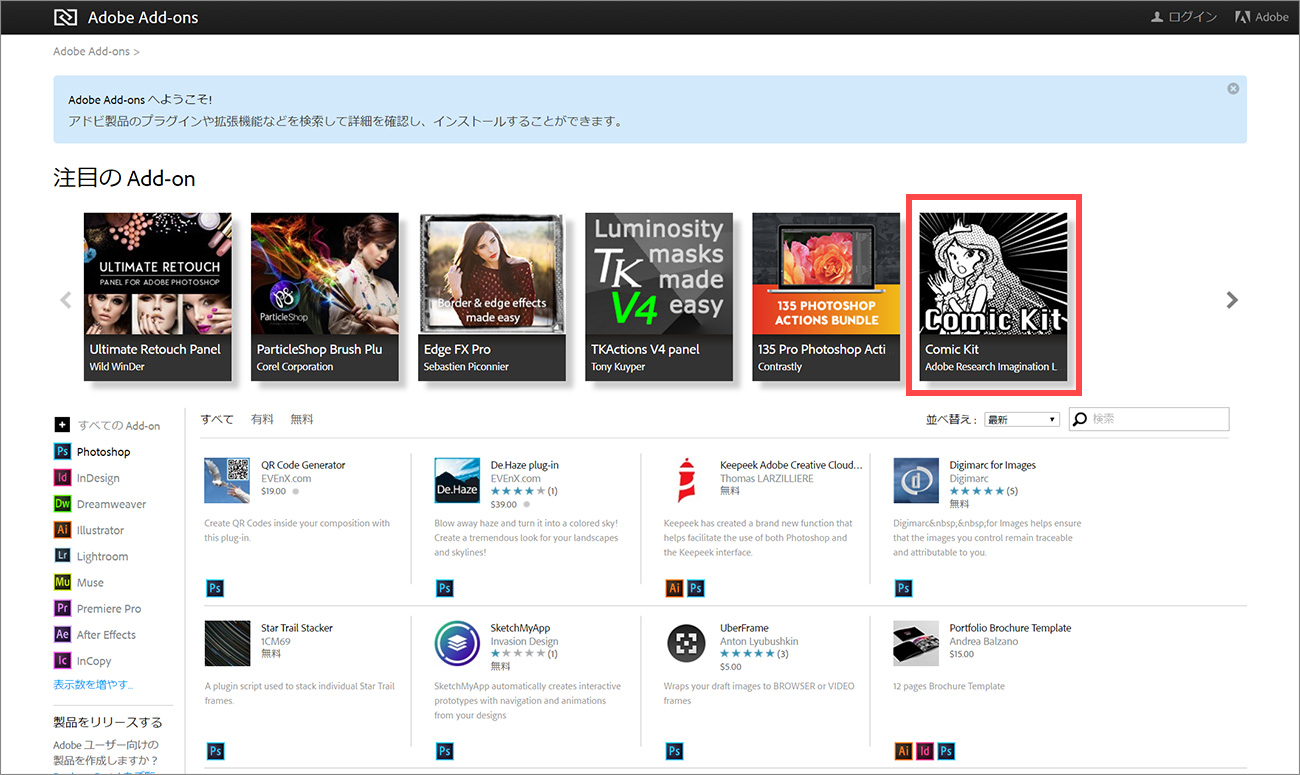This screenshot has height=775, width=1300.
Task: Click Ps badge under QR Code Generator
Action: pos(214,588)
